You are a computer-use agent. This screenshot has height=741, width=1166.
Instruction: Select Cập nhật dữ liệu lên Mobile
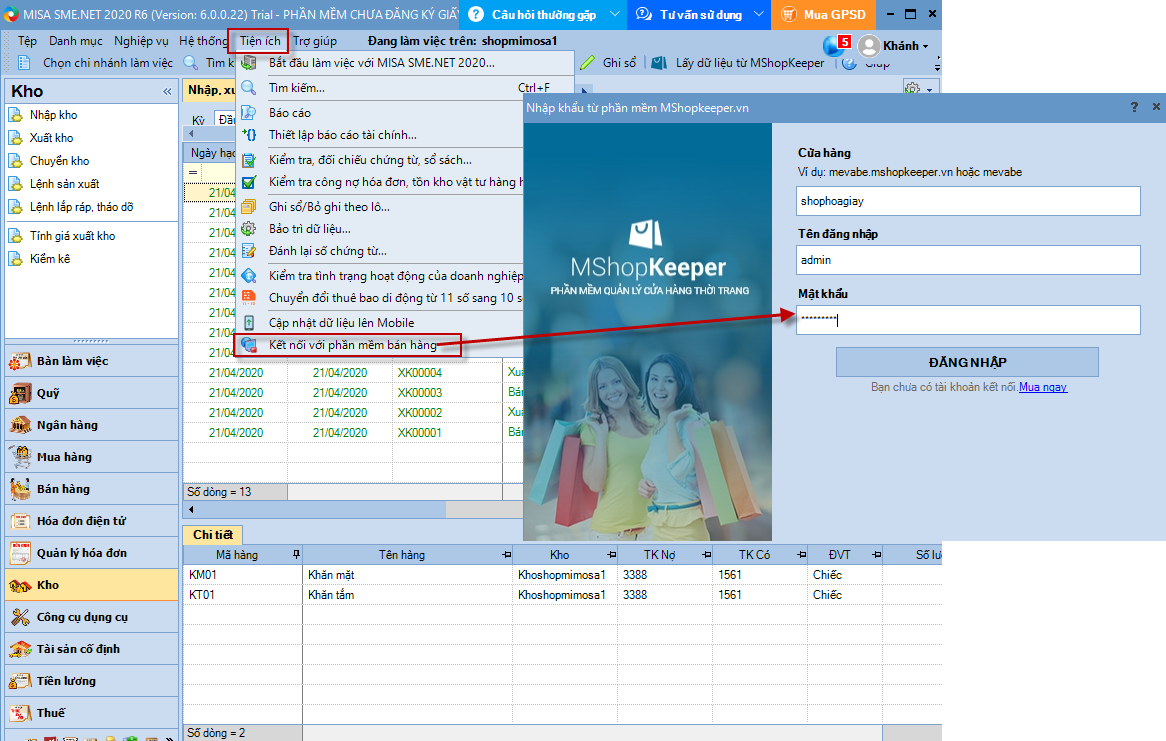tap(341, 323)
